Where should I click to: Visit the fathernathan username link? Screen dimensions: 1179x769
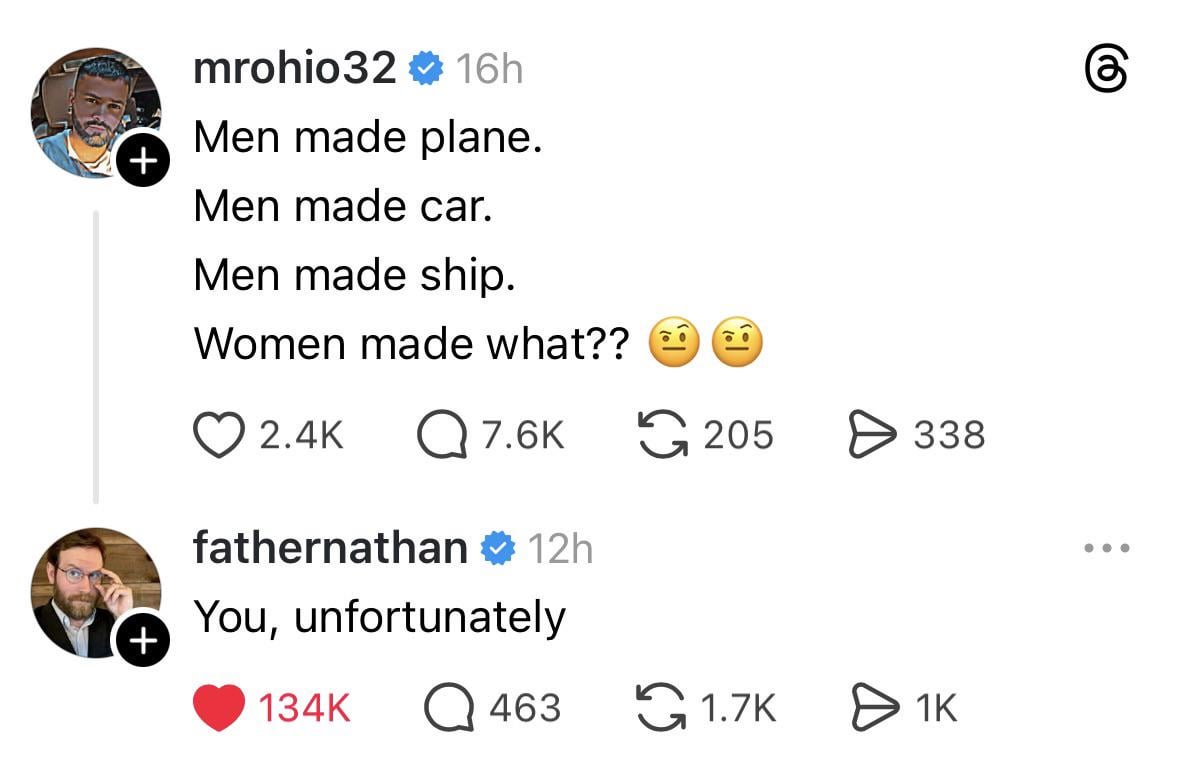pos(329,548)
